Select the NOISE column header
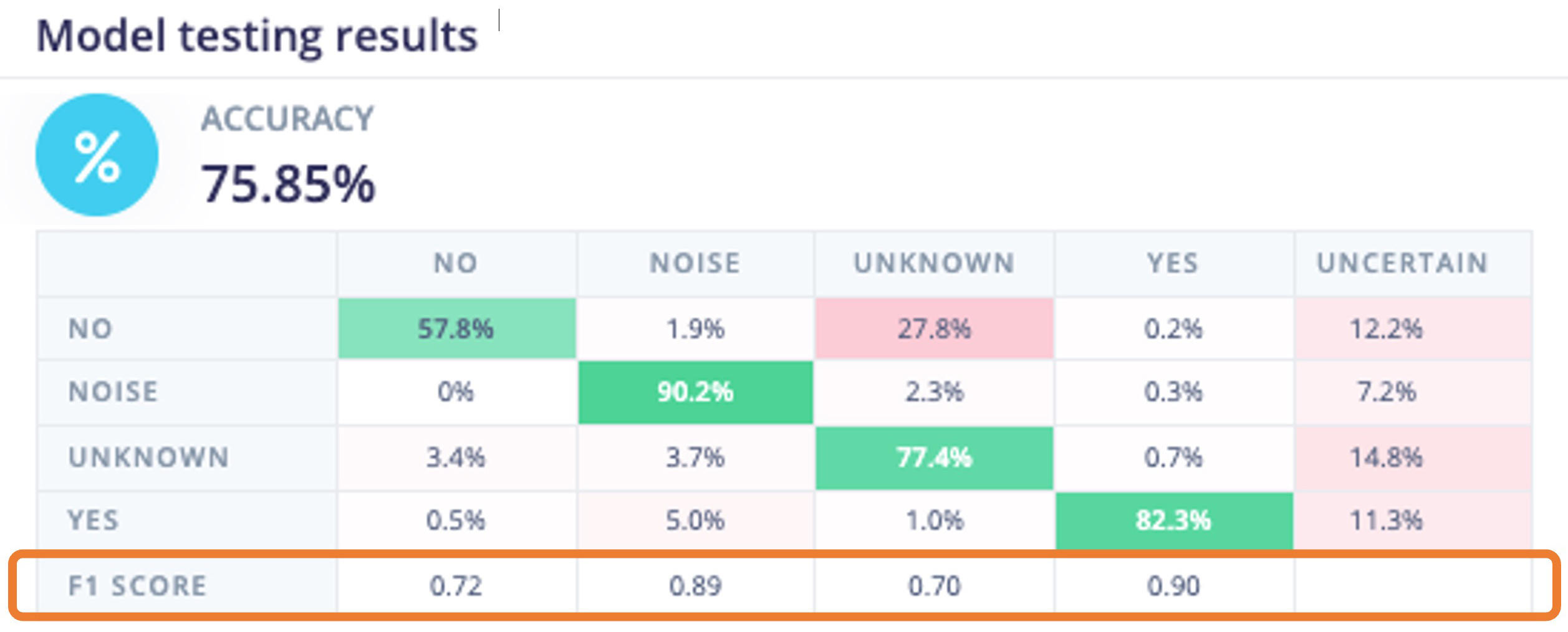Image resolution: width=1568 pixels, height=632 pixels. (695, 263)
